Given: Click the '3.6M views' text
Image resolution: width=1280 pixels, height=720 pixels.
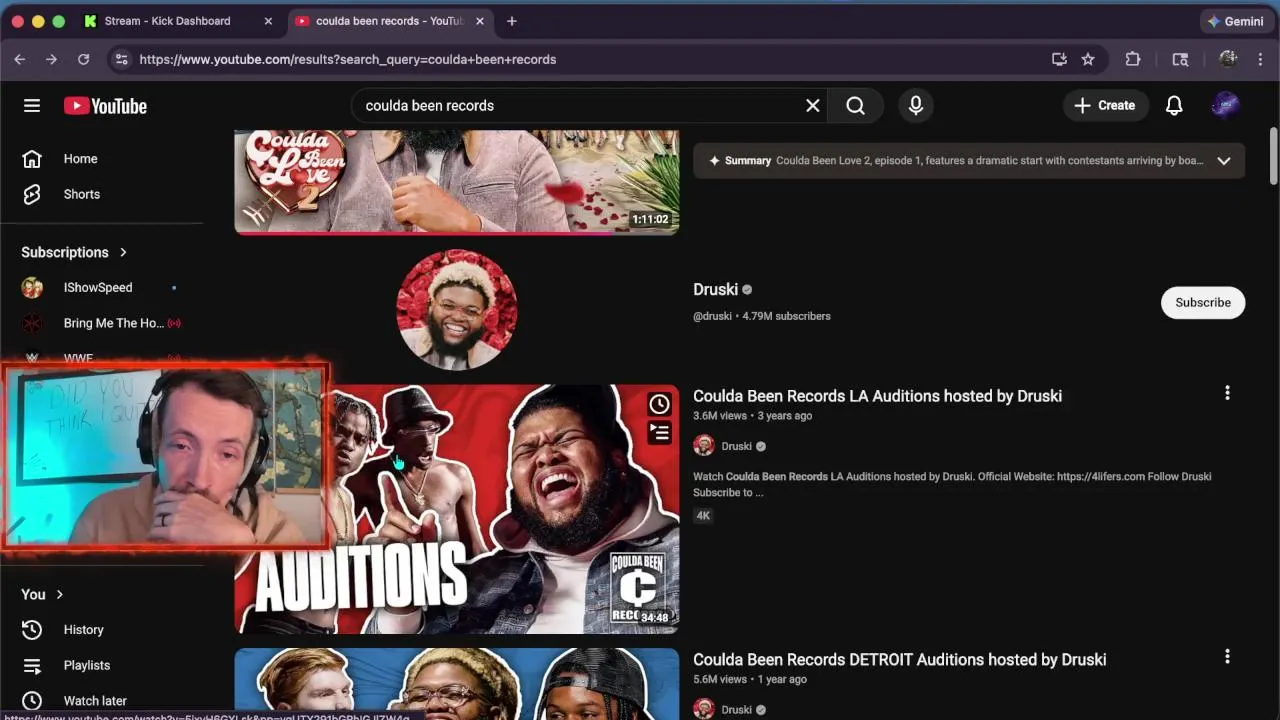Looking at the screenshot, I should 720,416.
